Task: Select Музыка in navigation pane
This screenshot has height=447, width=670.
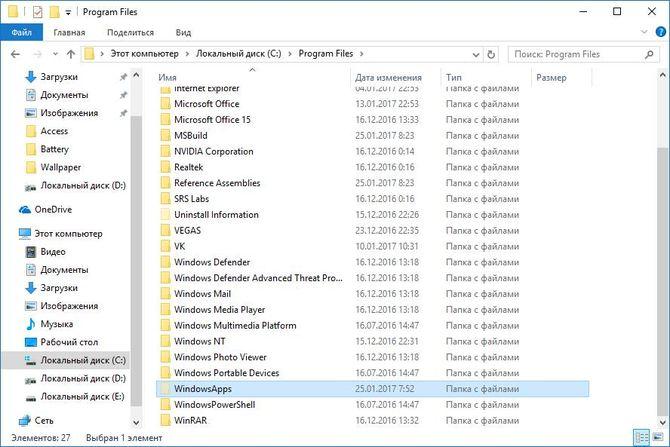Action: coord(56,324)
